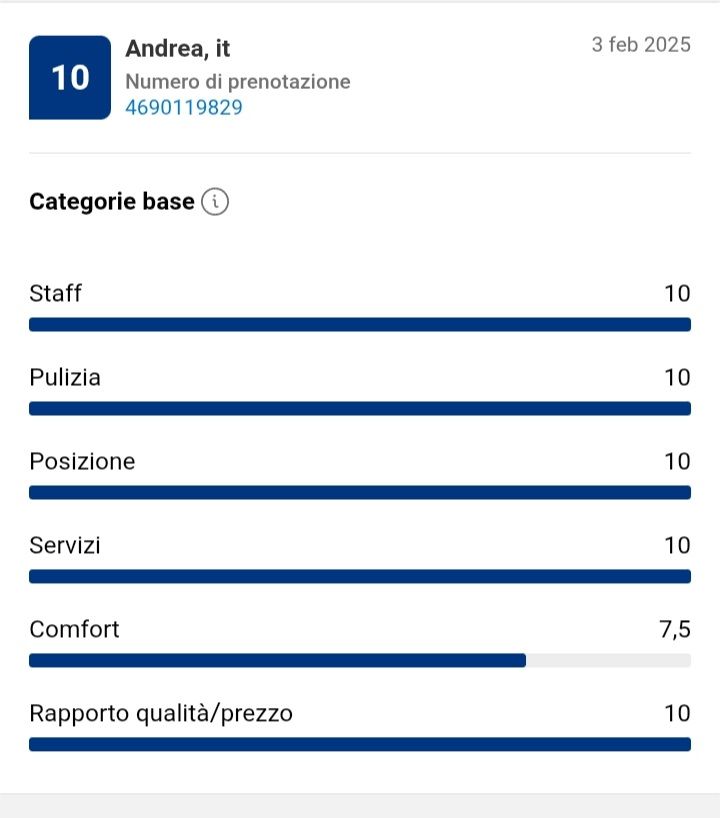Click the review date 3 feb 2025
720x818 pixels.
point(641,45)
